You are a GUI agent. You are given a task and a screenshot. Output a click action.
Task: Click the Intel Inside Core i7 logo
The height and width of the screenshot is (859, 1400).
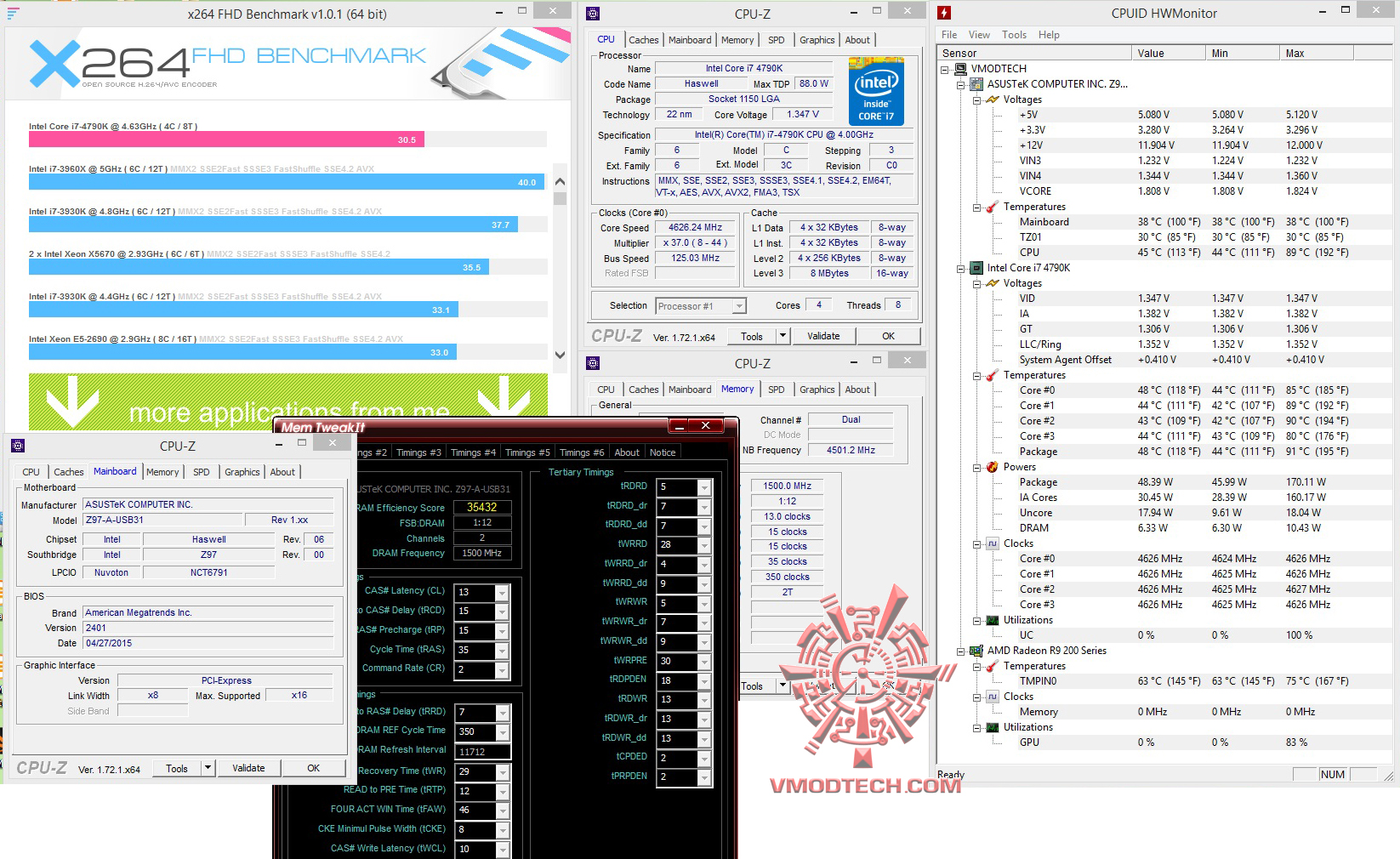(876, 92)
